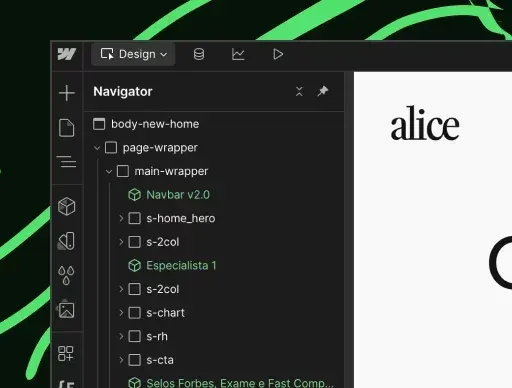This screenshot has height=388, width=512.
Task: Open the Add elements plus panel
Action: point(67,93)
